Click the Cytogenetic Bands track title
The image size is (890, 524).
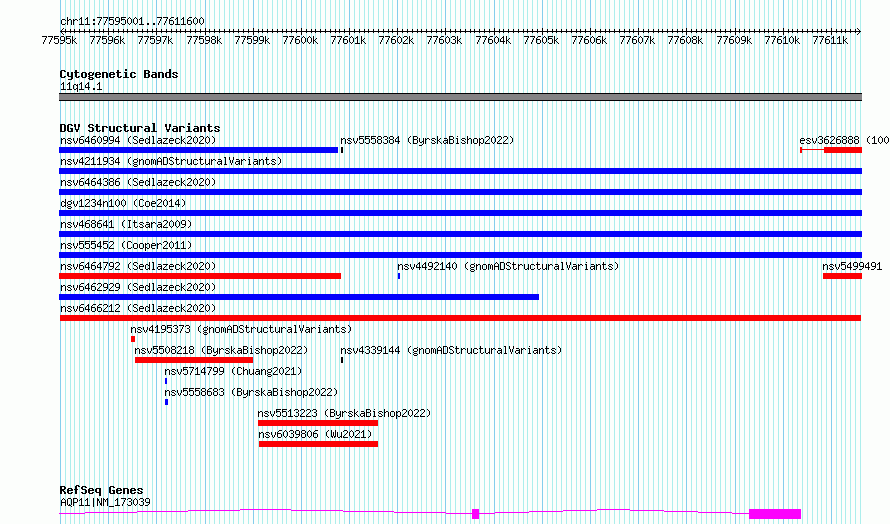(x=119, y=74)
